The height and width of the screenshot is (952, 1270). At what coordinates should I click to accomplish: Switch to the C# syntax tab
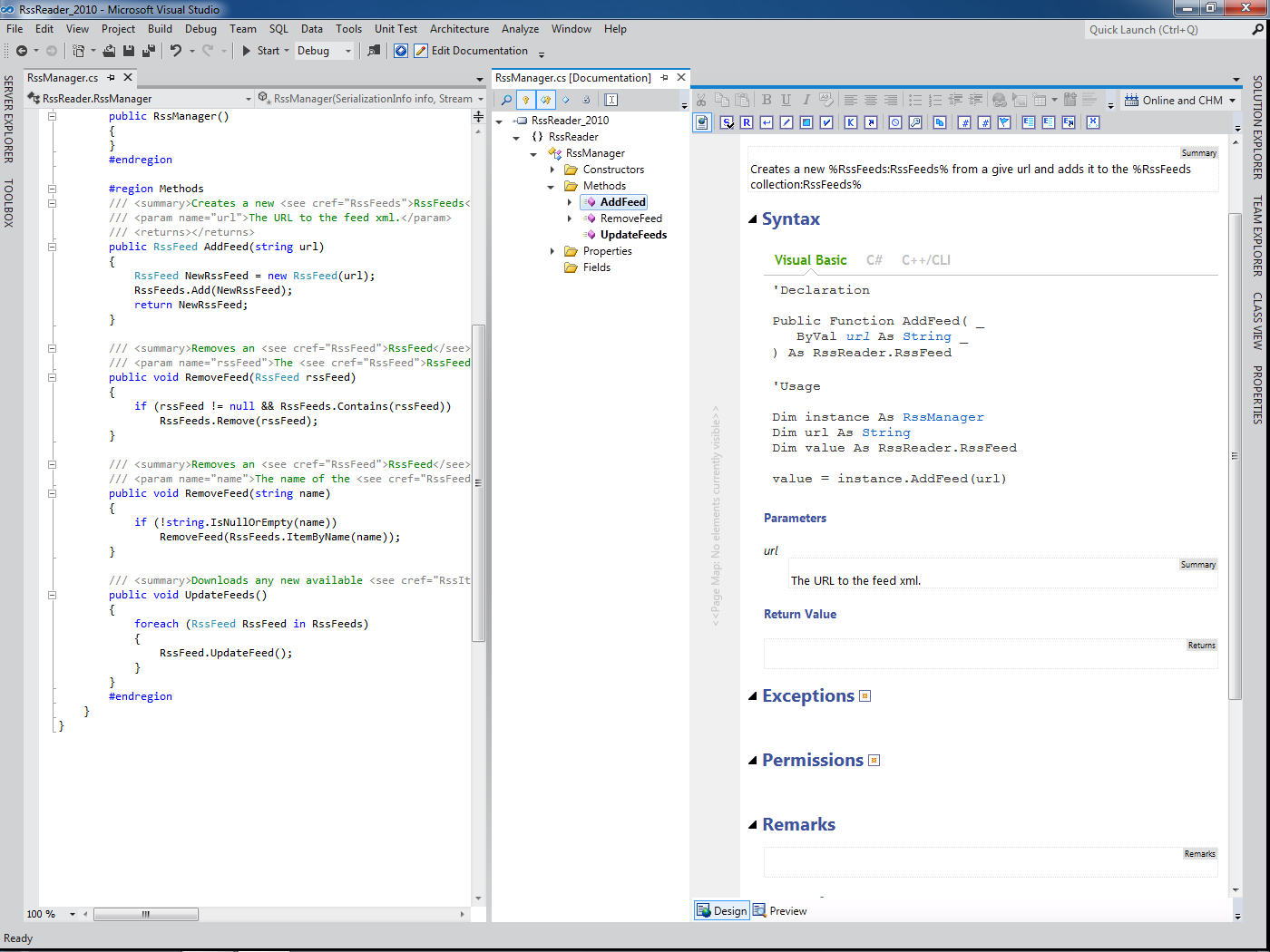(874, 260)
